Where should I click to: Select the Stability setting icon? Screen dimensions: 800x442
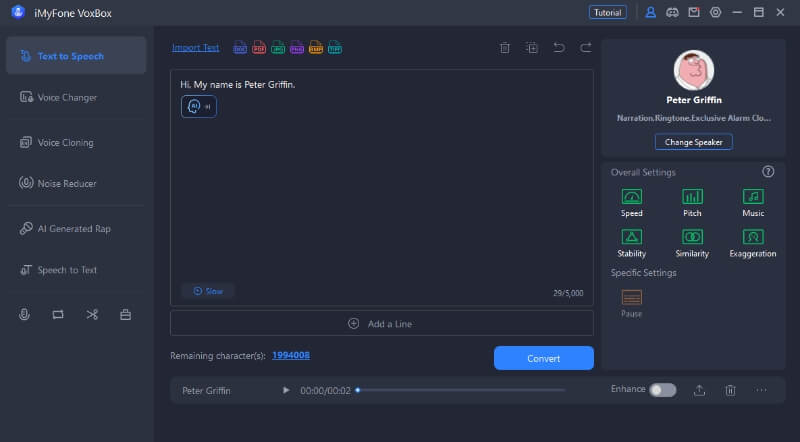[x=631, y=237]
